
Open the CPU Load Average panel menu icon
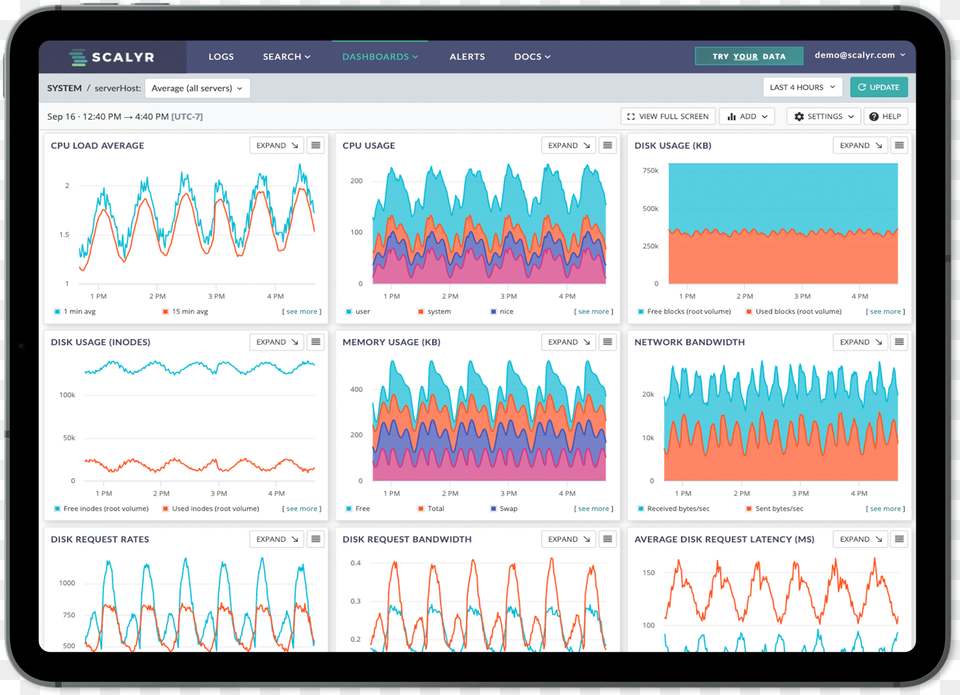click(316, 144)
